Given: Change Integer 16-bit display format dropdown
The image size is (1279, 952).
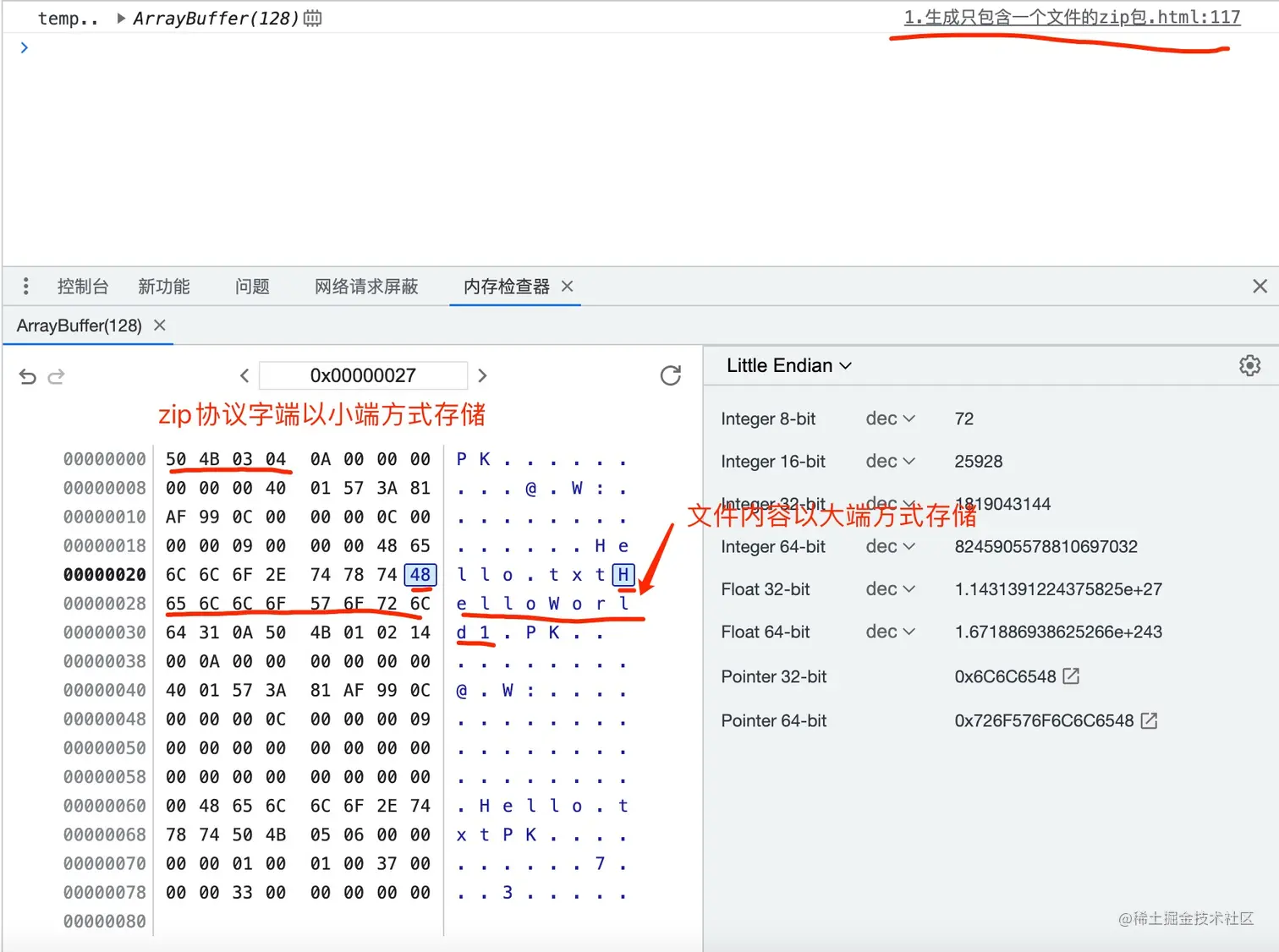Looking at the screenshot, I should click(x=890, y=461).
